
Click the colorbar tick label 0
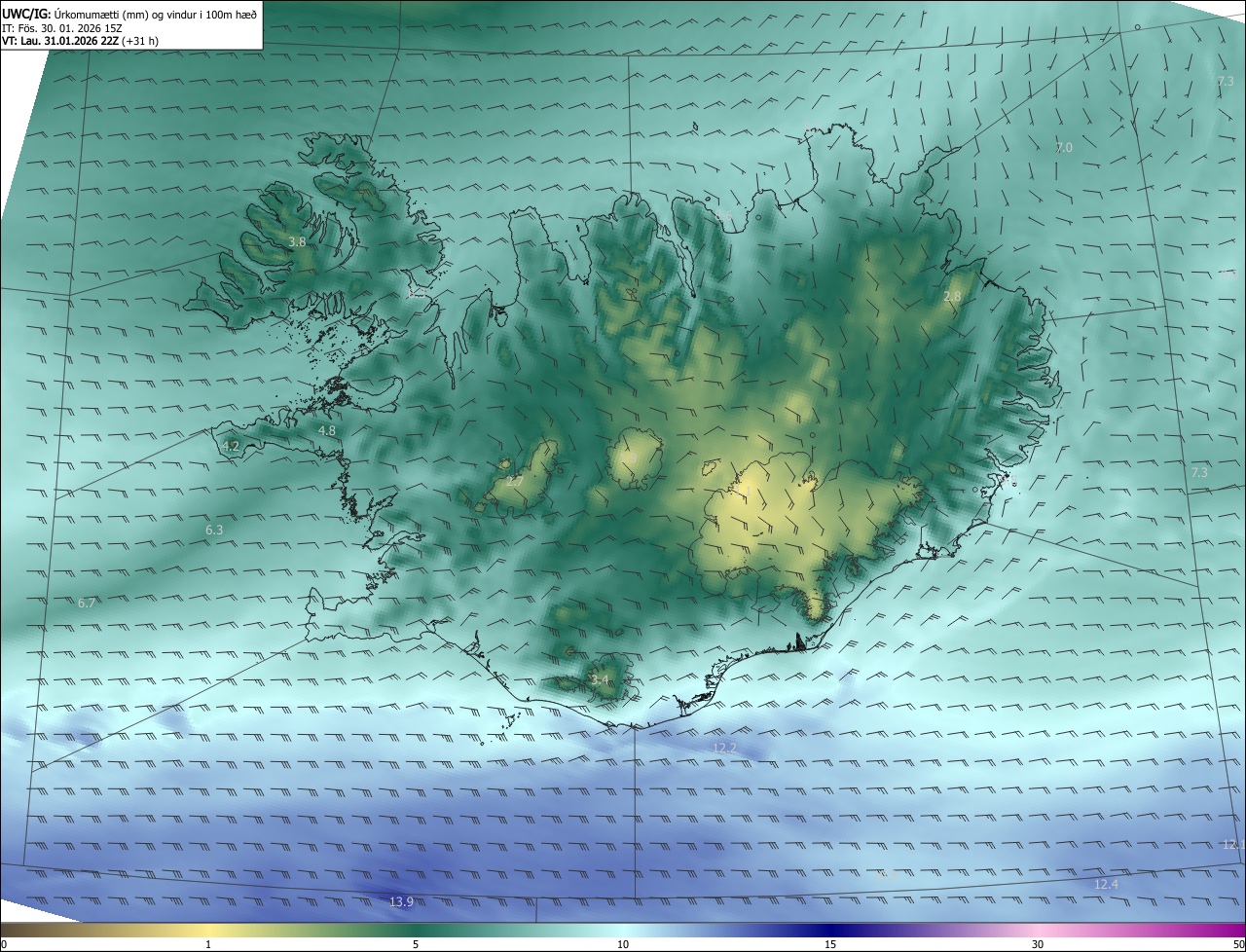click(x=4, y=944)
